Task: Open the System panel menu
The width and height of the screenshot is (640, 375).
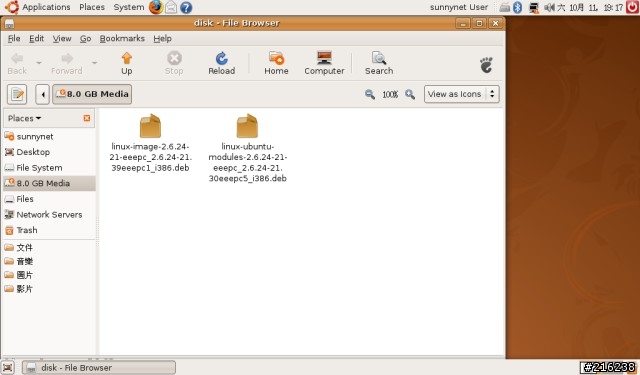Action: tap(129, 7)
